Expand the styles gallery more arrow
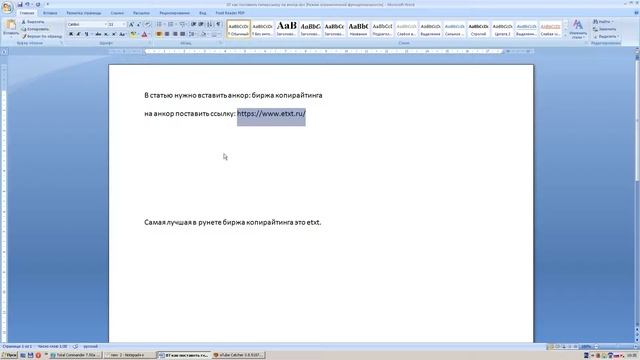 click(x=566, y=36)
